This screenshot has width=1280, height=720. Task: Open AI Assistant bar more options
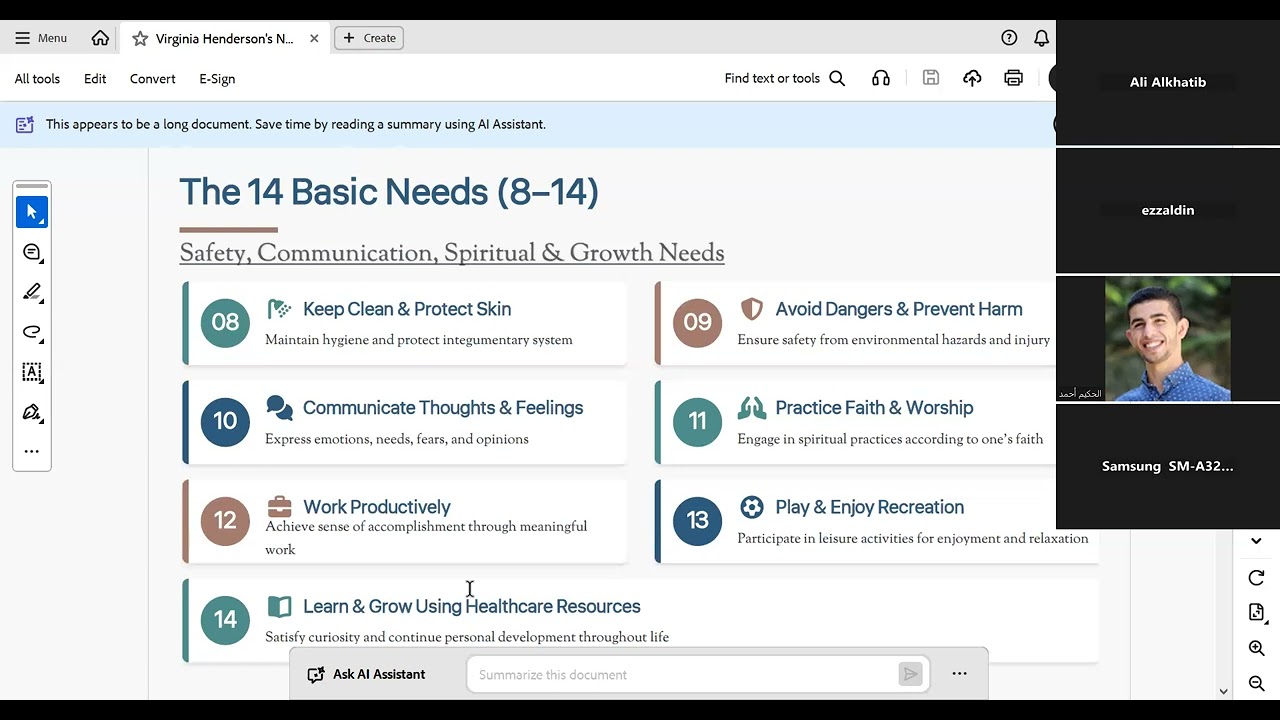click(x=960, y=674)
